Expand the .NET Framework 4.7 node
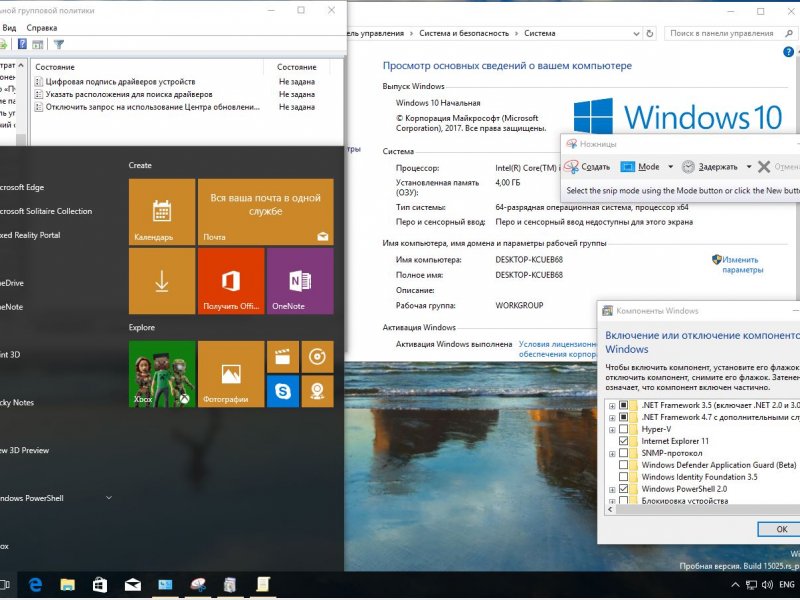The width and height of the screenshot is (800, 600). click(x=612, y=418)
